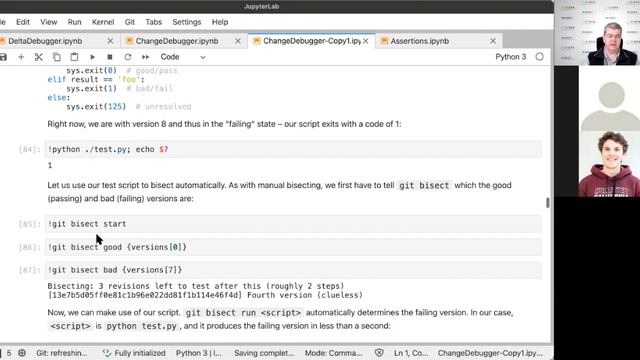Viewport: 640px width, 360px height.
Task: Click the notebook vertical scrollbar handle
Action: pos(547,202)
